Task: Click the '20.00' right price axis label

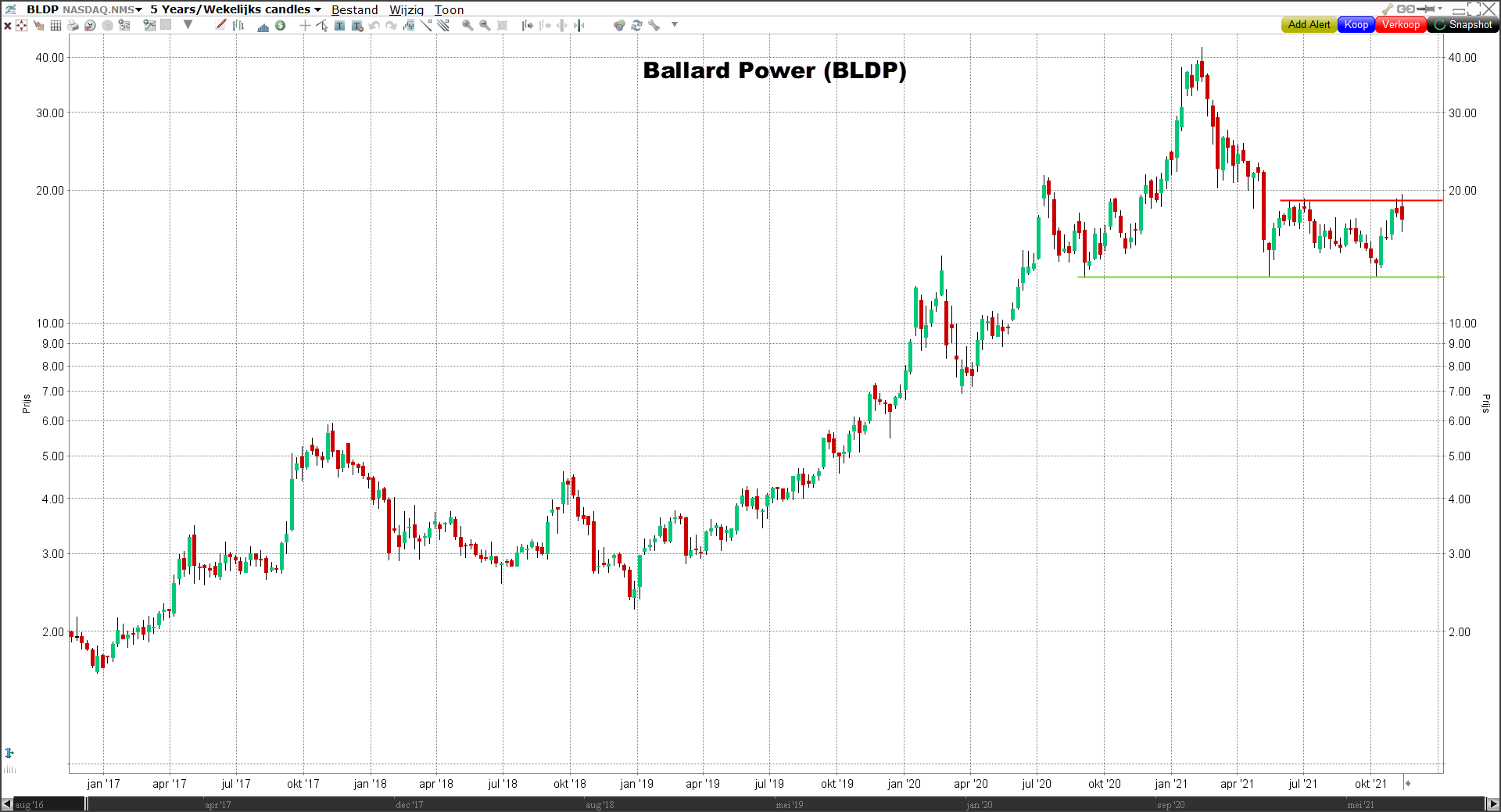Action: coord(1463,190)
